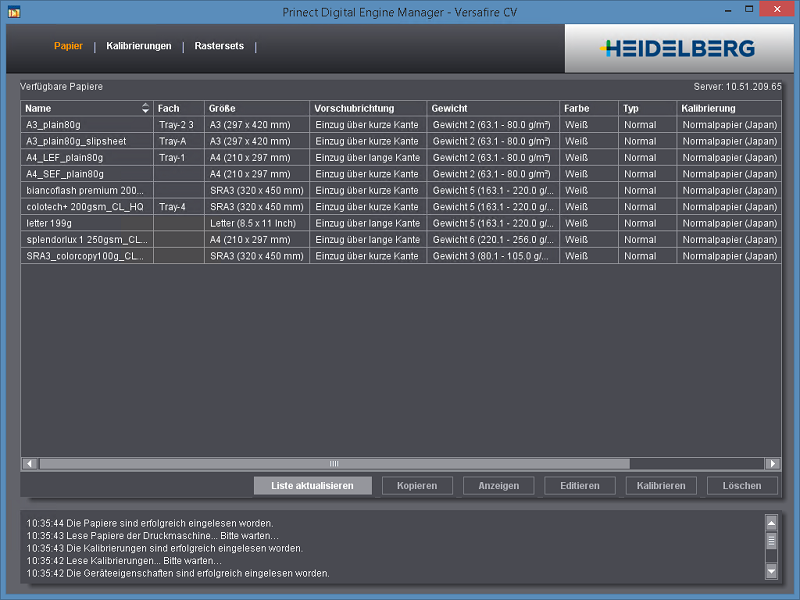Click the horizontal scrollbar left arrow
The height and width of the screenshot is (600, 800).
coord(30,463)
